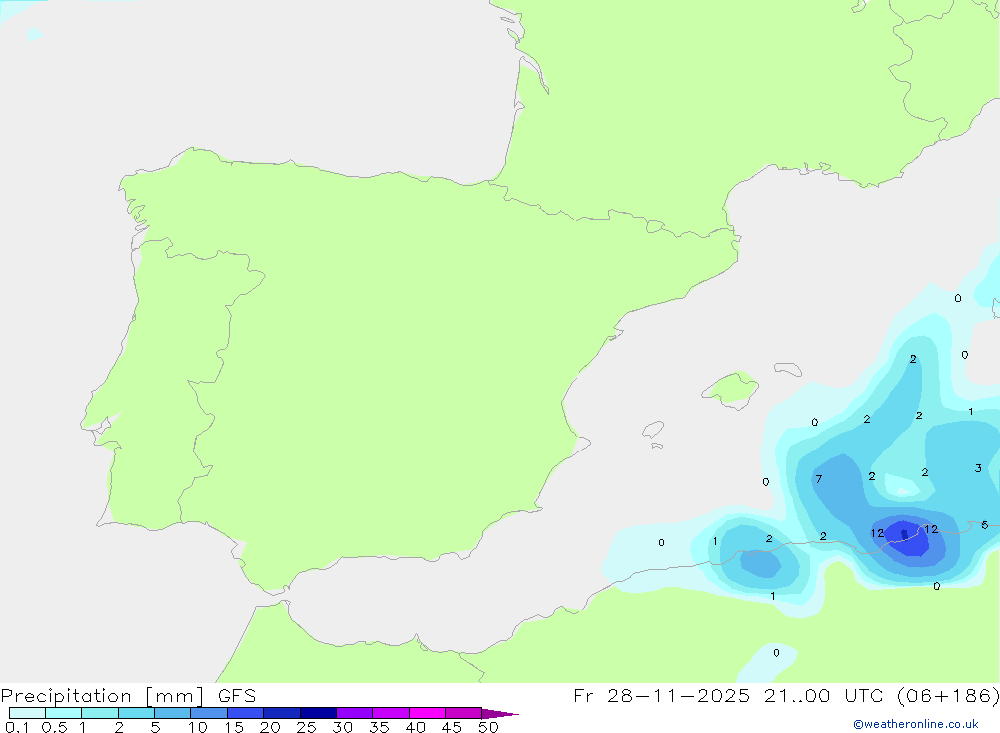1000x733 pixels.
Task: Click the over-50 arrow tip of legend
Action: (500, 714)
